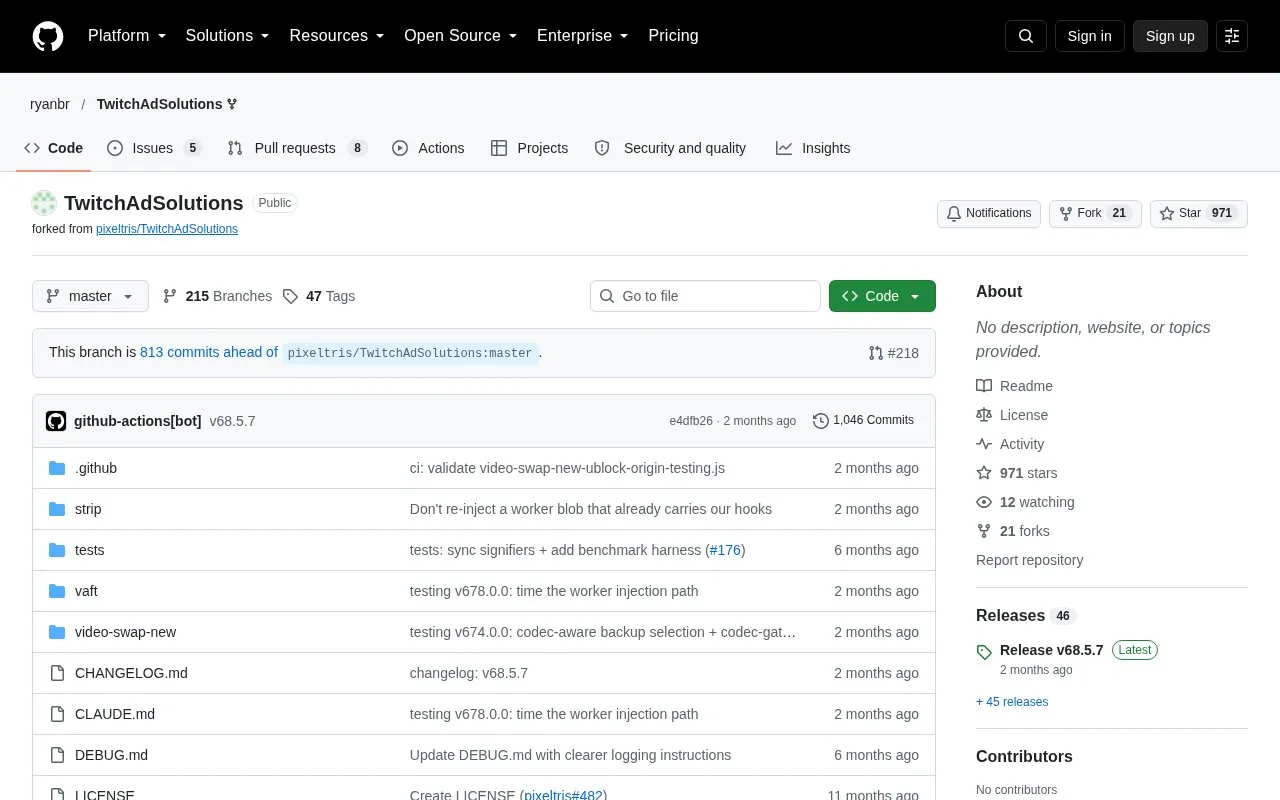Open the Open Source dropdown
This screenshot has height=800, width=1280.
461,36
